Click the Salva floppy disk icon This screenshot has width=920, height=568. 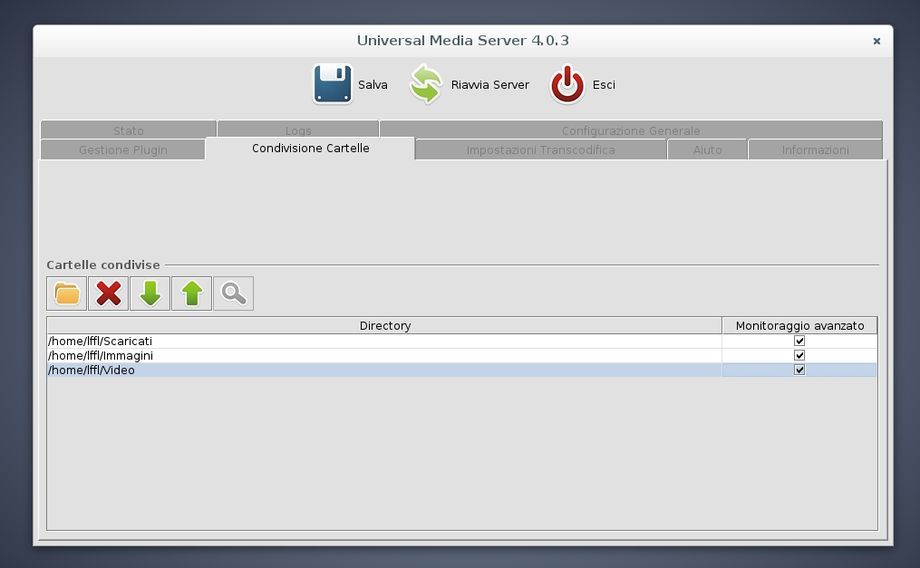pyautogui.click(x=333, y=84)
